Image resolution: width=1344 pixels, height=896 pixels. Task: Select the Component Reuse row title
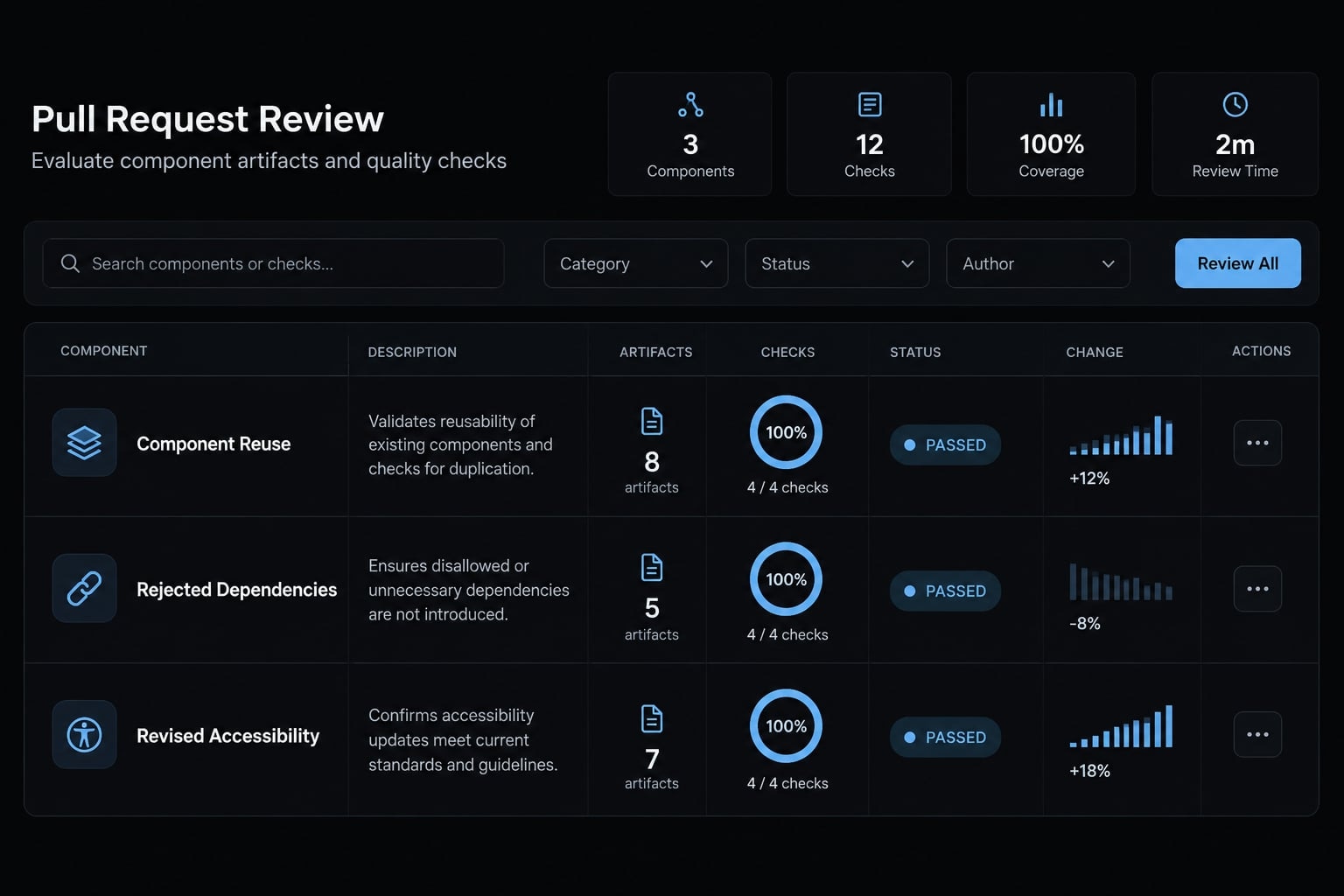click(x=213, y=444)
